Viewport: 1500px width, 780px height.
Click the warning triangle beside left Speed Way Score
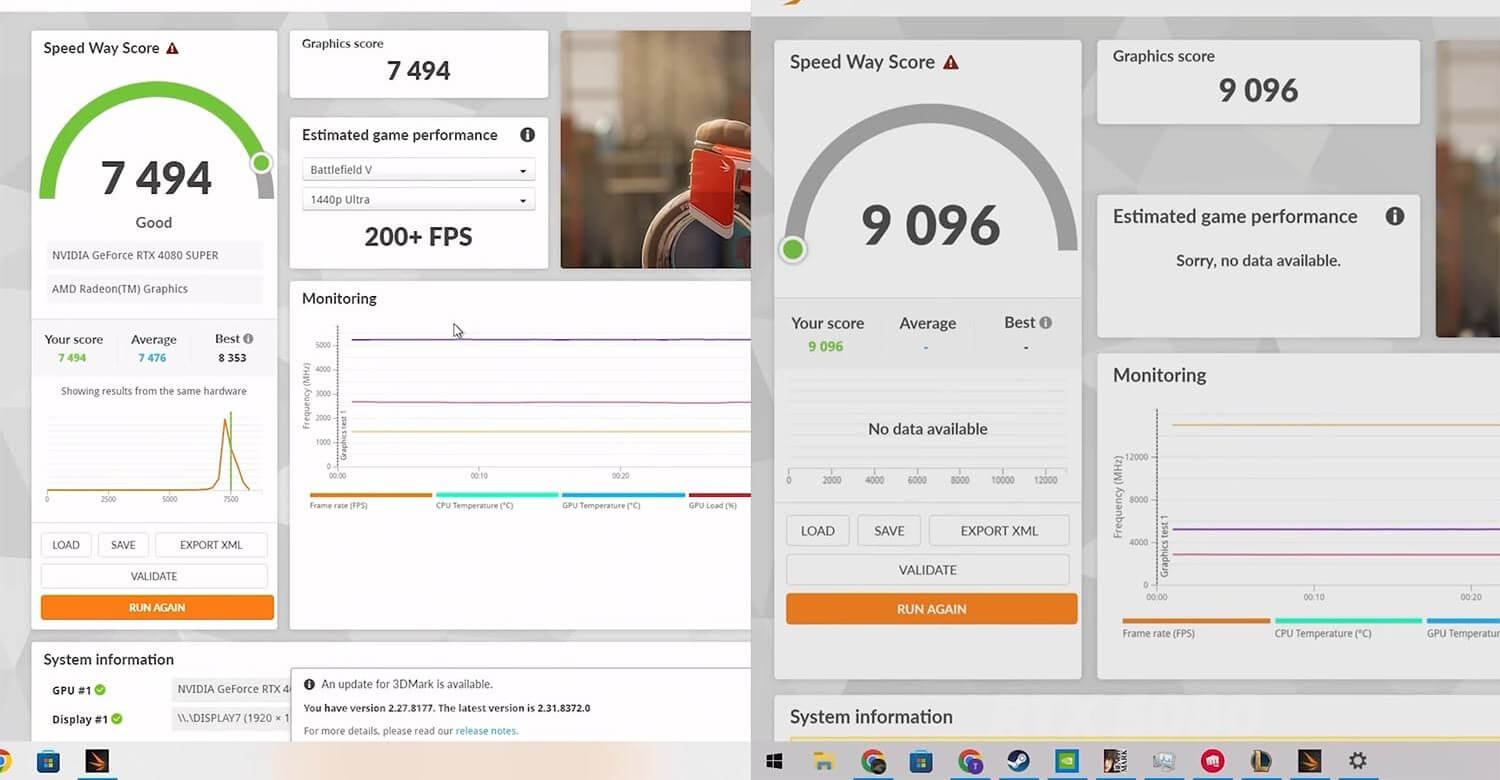[173, 48]
